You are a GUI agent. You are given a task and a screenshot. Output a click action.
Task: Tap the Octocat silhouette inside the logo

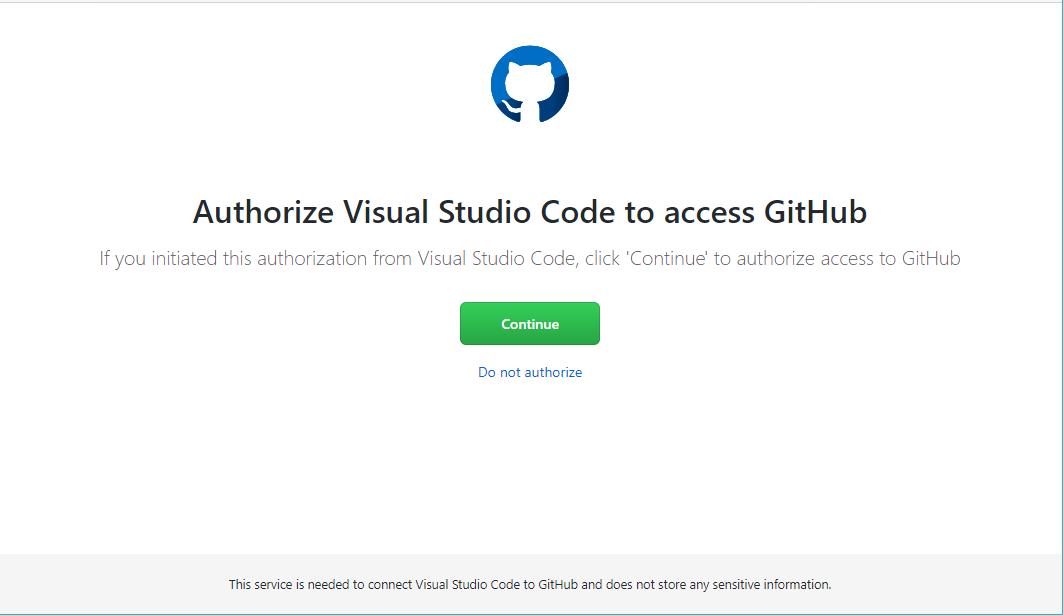530,90
